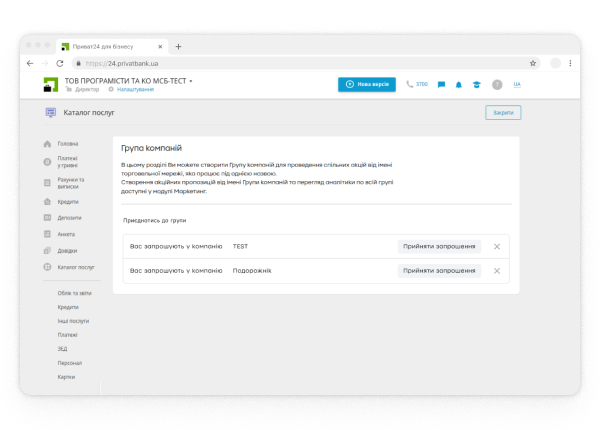Click the Privat24 green logo
The image size is (600, 430).
tap(51, 84)
